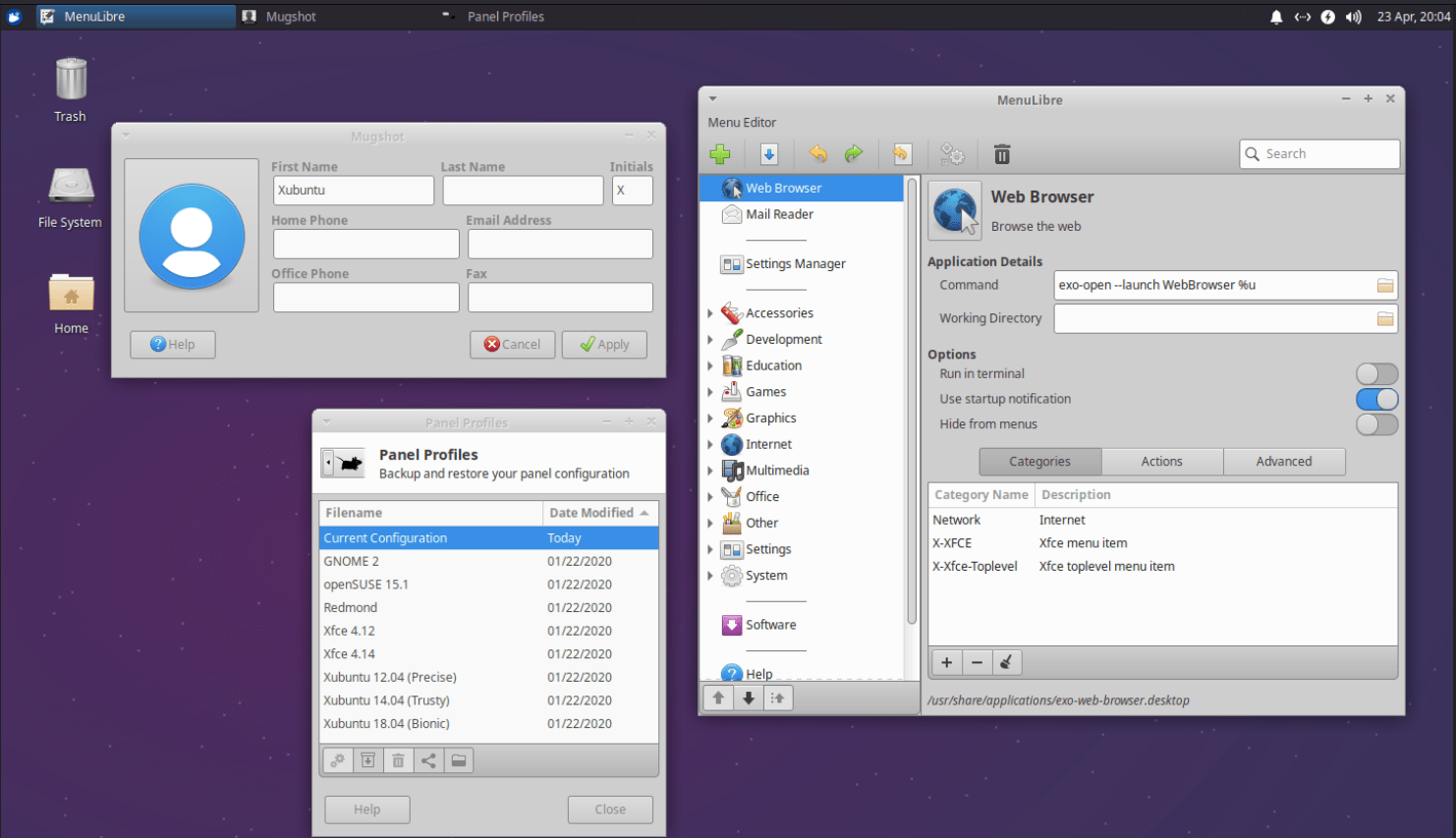This screenshot has height=838, width=1456.
Task: Click the volume icon in top panel
Action: pos(1354,17)
